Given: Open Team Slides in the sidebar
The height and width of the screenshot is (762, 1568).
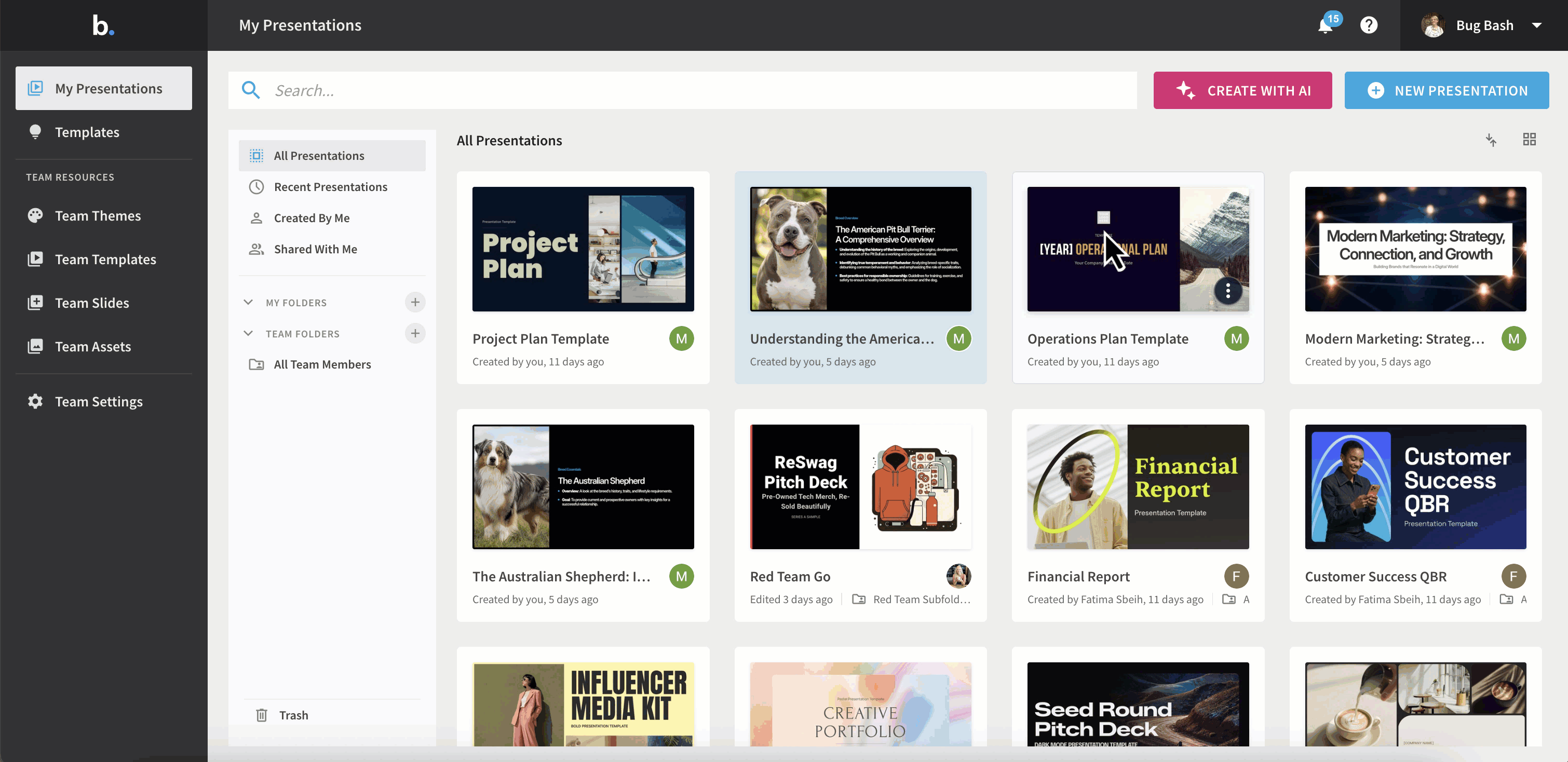Looking at the screenshot, I should click(x=103, y=303).
